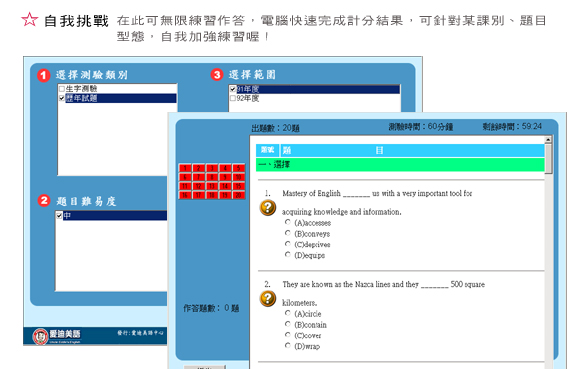Select answer (C)cover for question 2

pyautogui.click(x=288, y=335)
